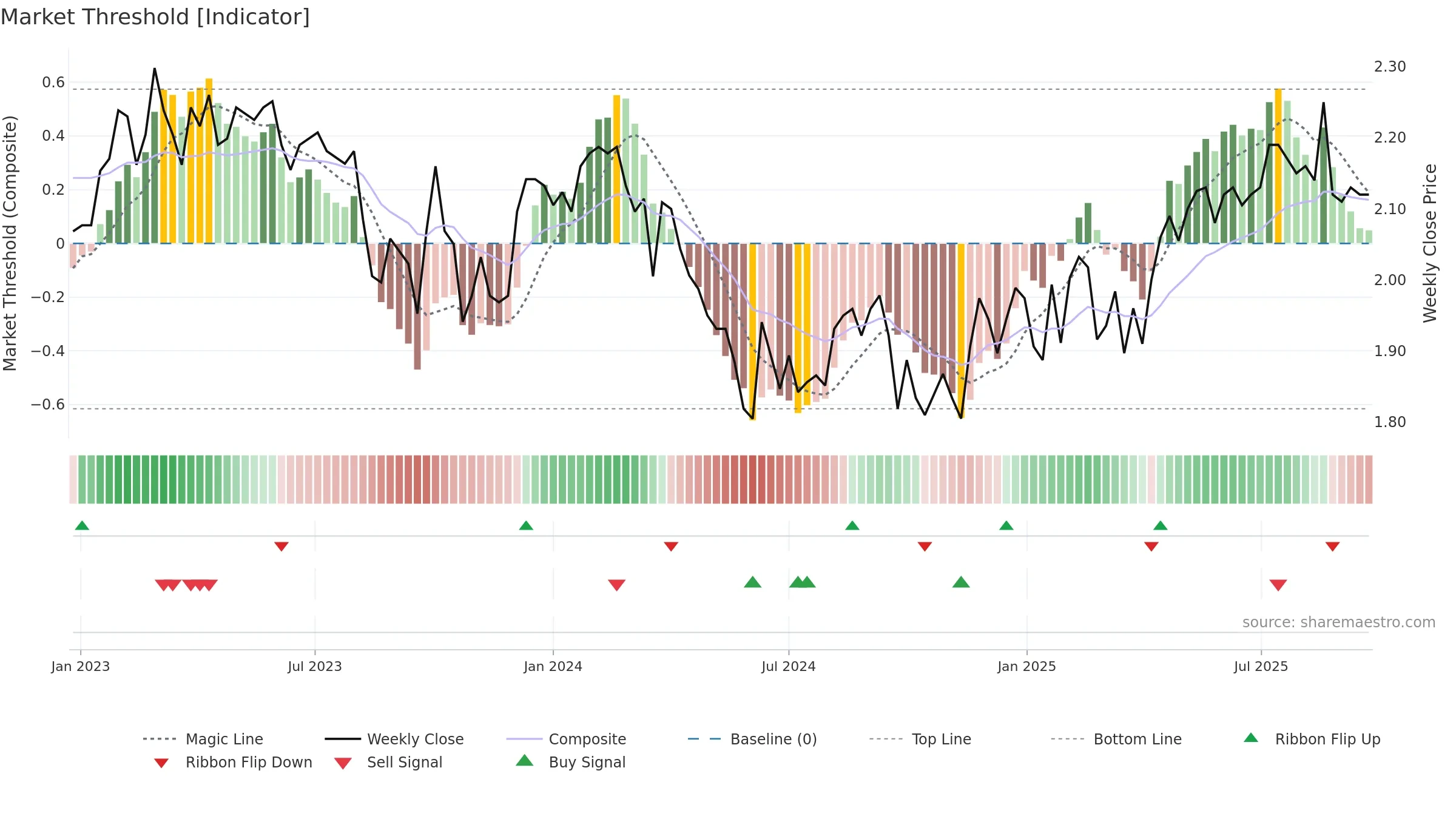Image resolution: width=1456 pixels, height=819 pixels.
Task: Click the −0.6 left axis tick label
Action: point(48,405)
